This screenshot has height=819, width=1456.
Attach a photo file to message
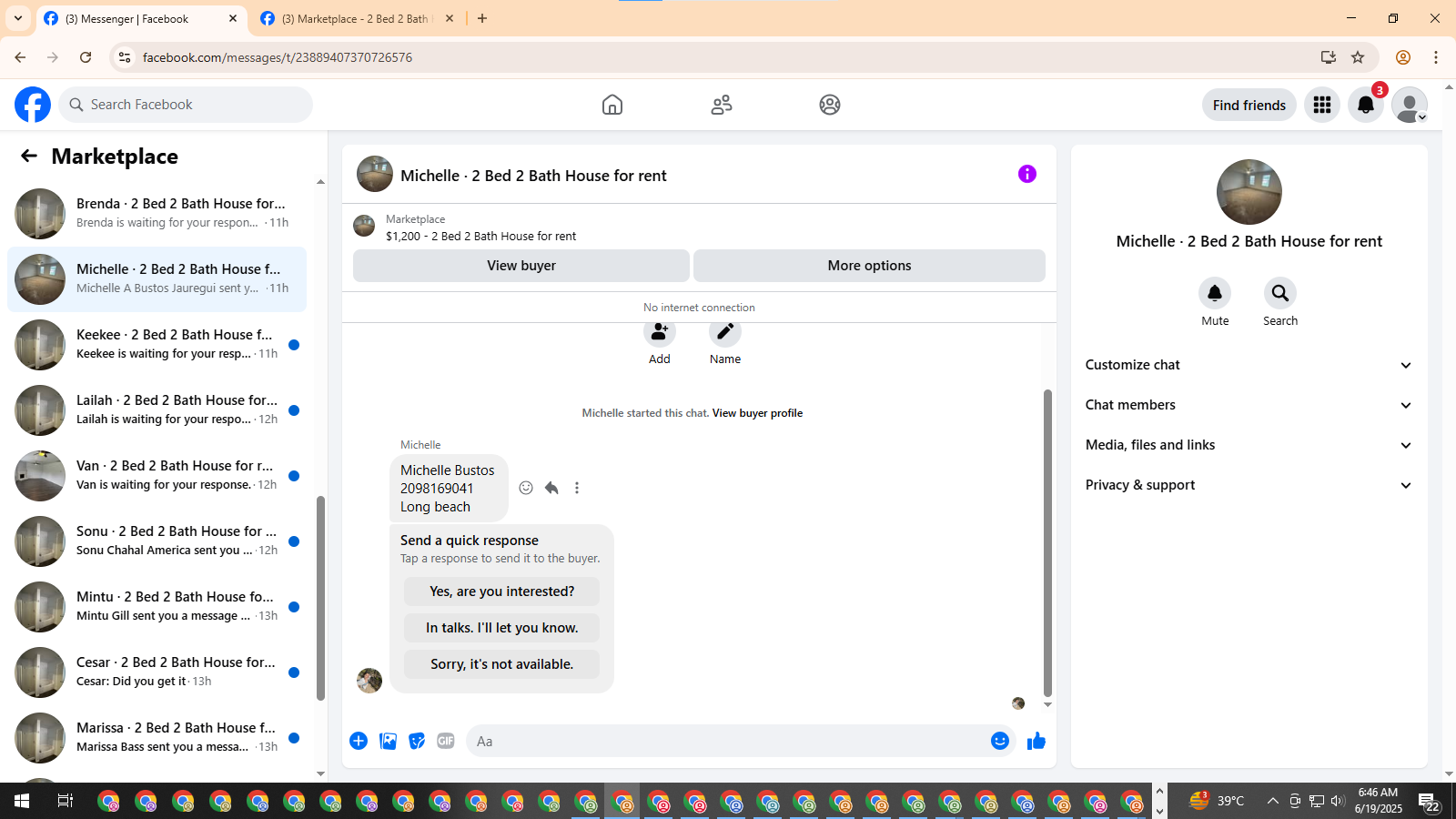pos(389,741)
